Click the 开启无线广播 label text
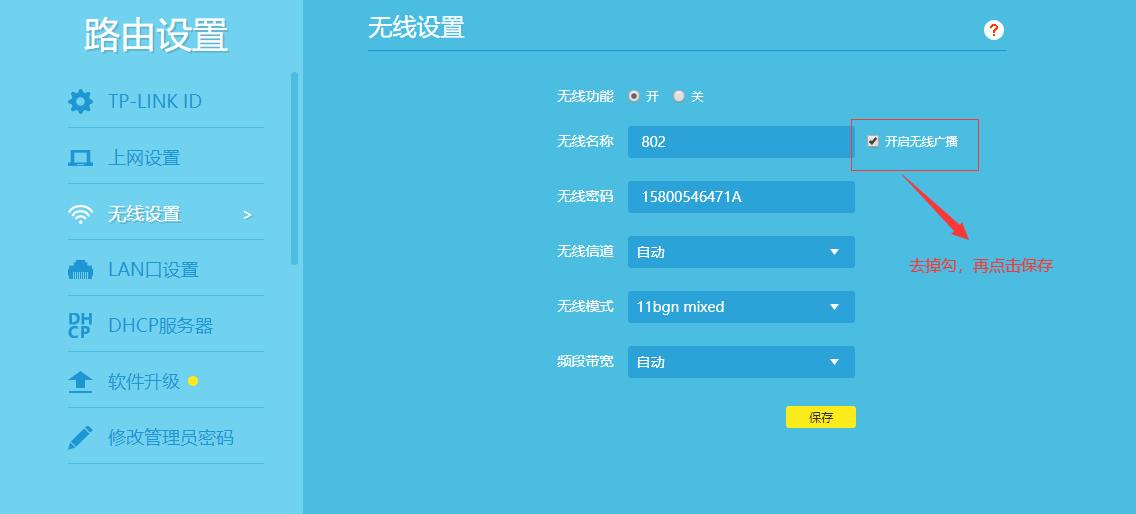The width and height of the screenshot is (1136, 514). pos(921,141)
